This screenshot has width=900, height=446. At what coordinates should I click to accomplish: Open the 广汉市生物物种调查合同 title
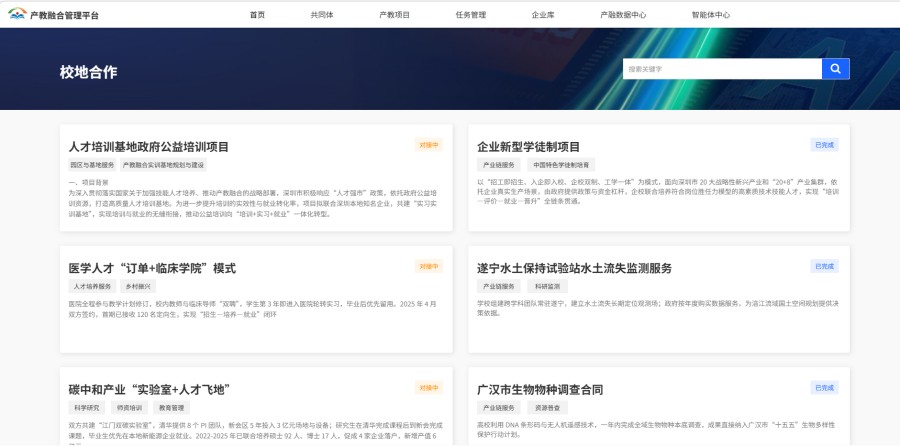coord(540,390)
